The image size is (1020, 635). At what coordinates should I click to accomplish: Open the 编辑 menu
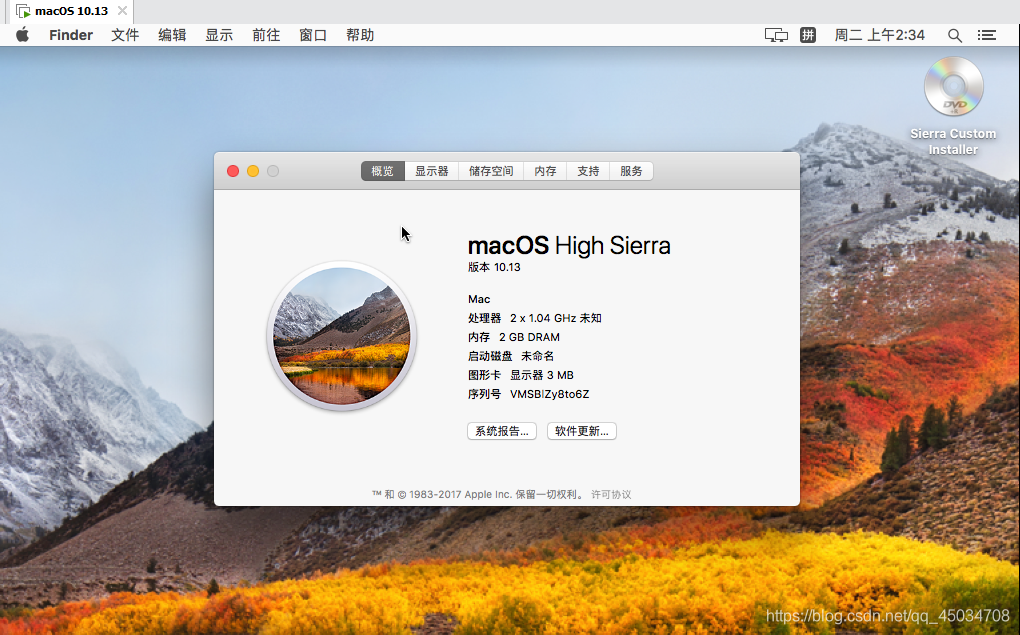(x=172, y=35)
